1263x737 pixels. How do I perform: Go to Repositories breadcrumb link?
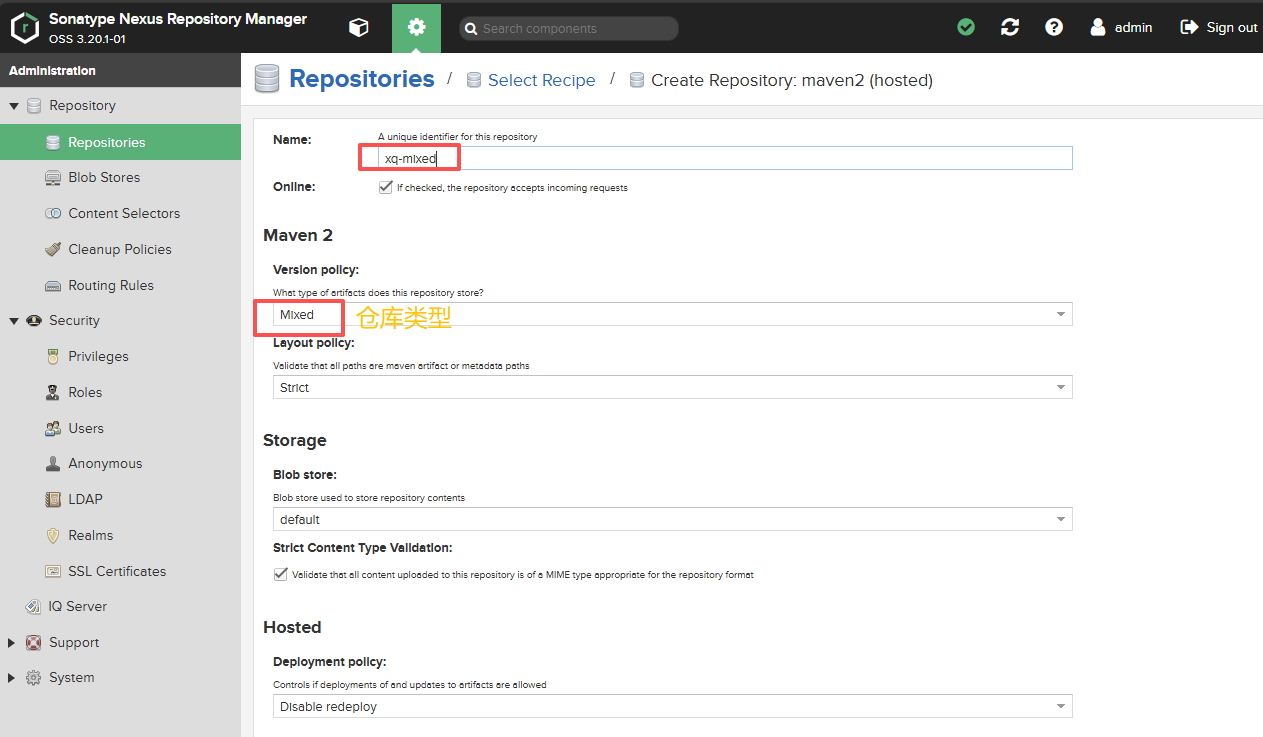tap(361, 79)
